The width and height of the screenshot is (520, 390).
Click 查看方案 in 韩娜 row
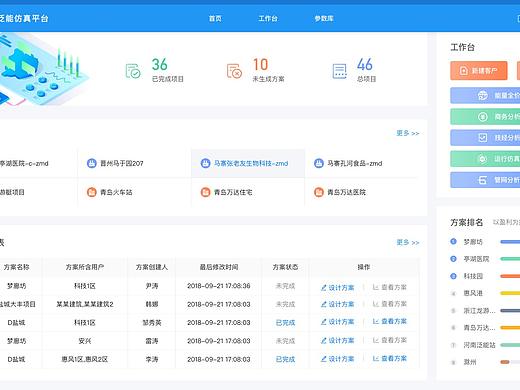[x=390, y=304]
